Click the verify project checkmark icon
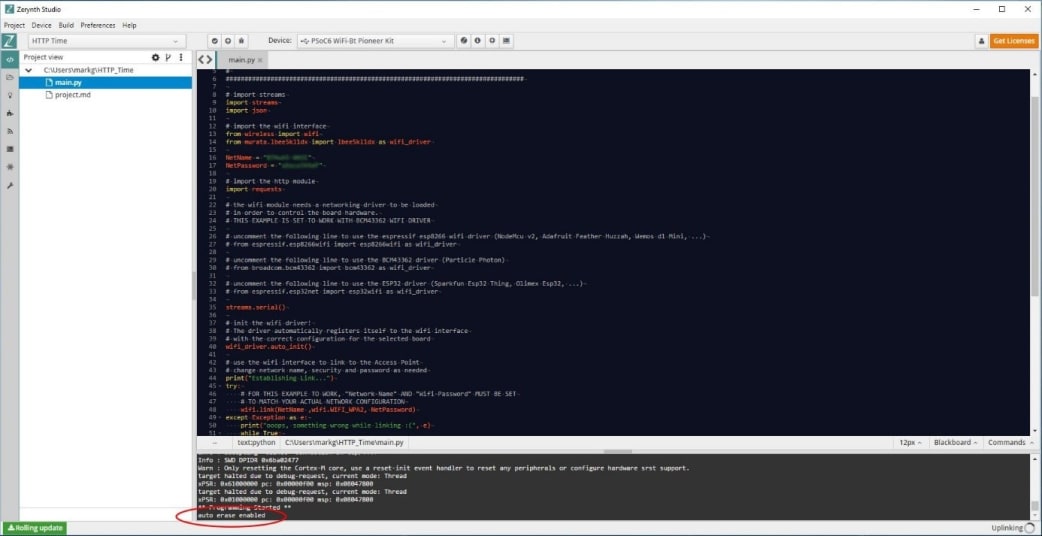Screen dimensions: 1042x536 click(215, 41)
